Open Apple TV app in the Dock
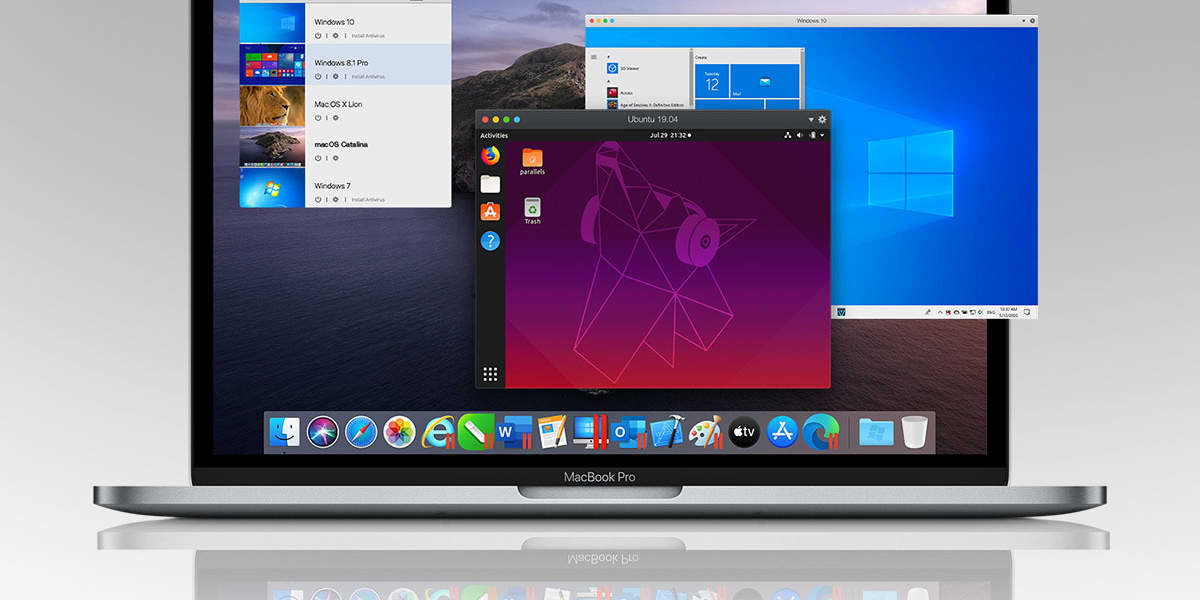The width and height of the screenshot is (1200, 600). tap(743, 432)
